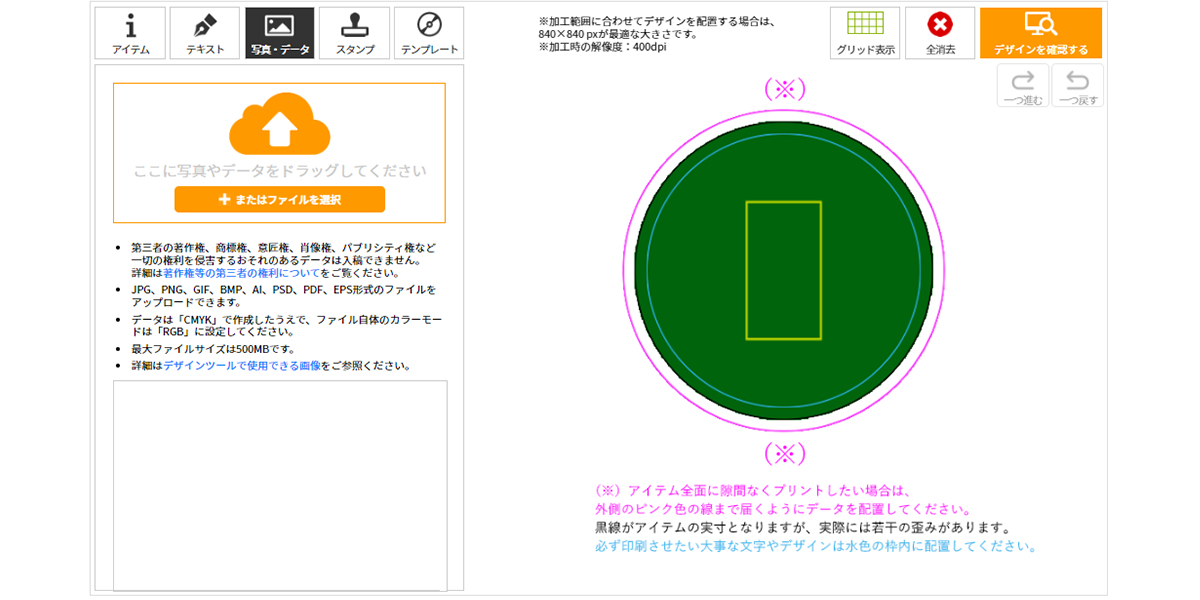
Task: Click 全消去 to clear all
Action: click(940, 33)
